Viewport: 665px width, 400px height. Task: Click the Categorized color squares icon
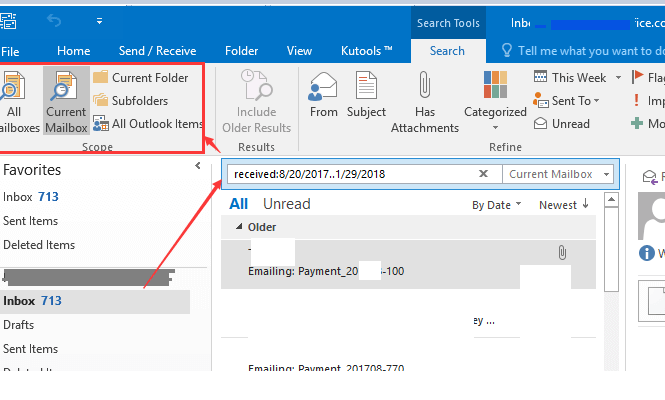coord(495,84)
